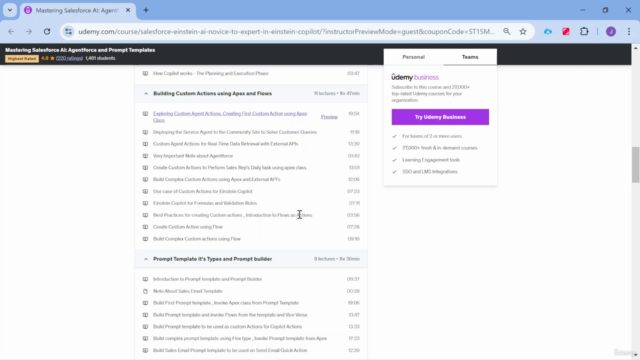Click the URL address field
Viewport: 640px width, 360px height.
(x=286, y=31)
